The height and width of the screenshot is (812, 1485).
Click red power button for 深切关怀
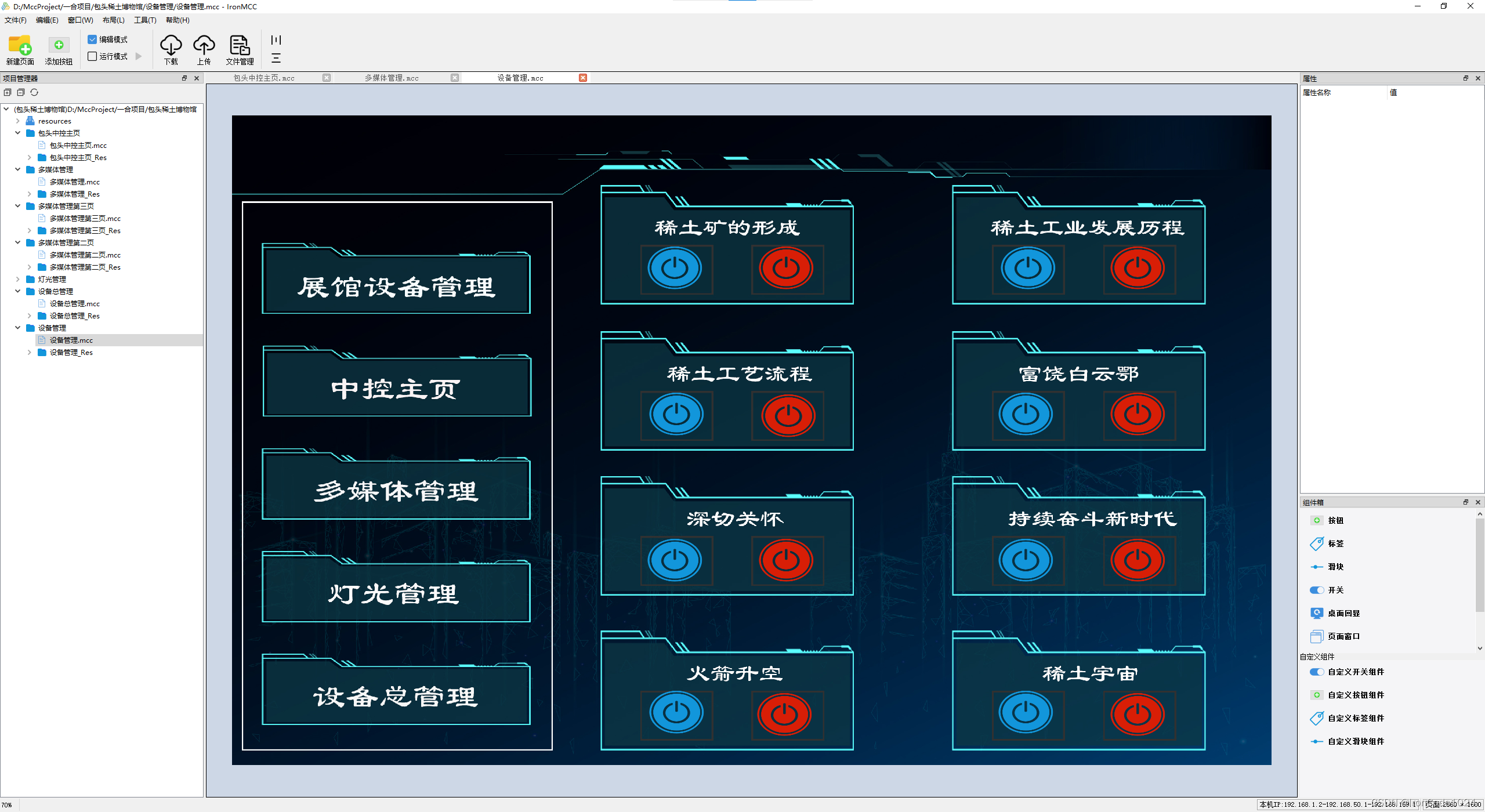(786, 560)
